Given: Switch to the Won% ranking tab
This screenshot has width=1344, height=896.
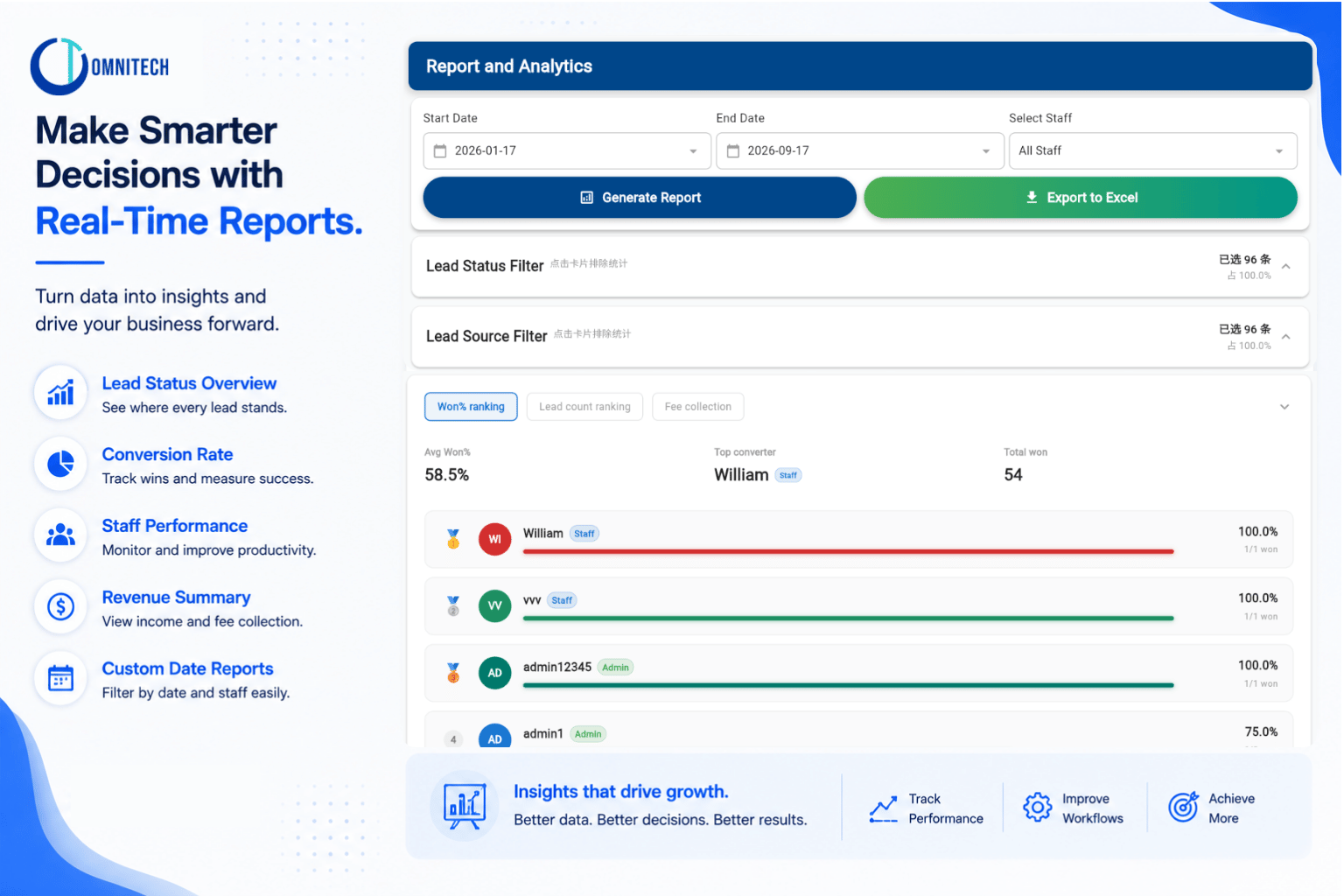Looking at the screenshot, I should click(x=471, y=407).
